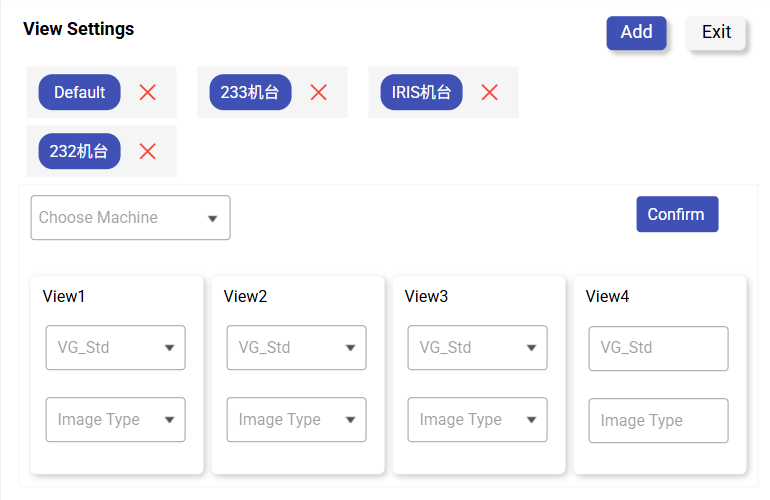Expand View2 VG_Std dropdown
770x500 pixels.
(x=296, y=348)
